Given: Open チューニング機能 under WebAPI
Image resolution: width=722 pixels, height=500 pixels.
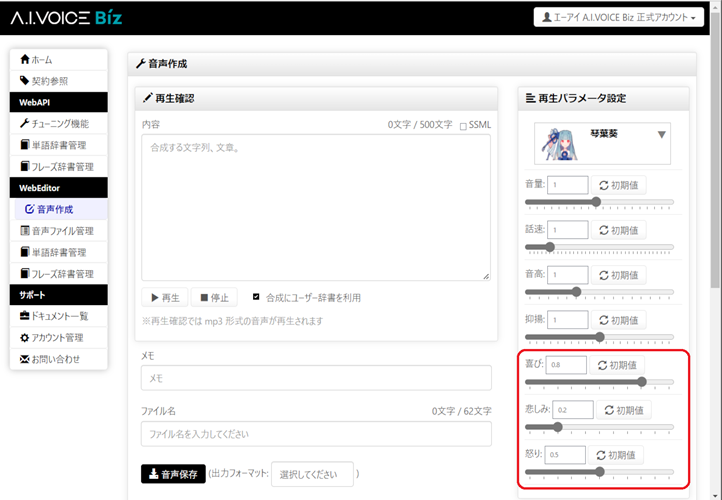Looking at the screenshot, I should pos(58,123).
